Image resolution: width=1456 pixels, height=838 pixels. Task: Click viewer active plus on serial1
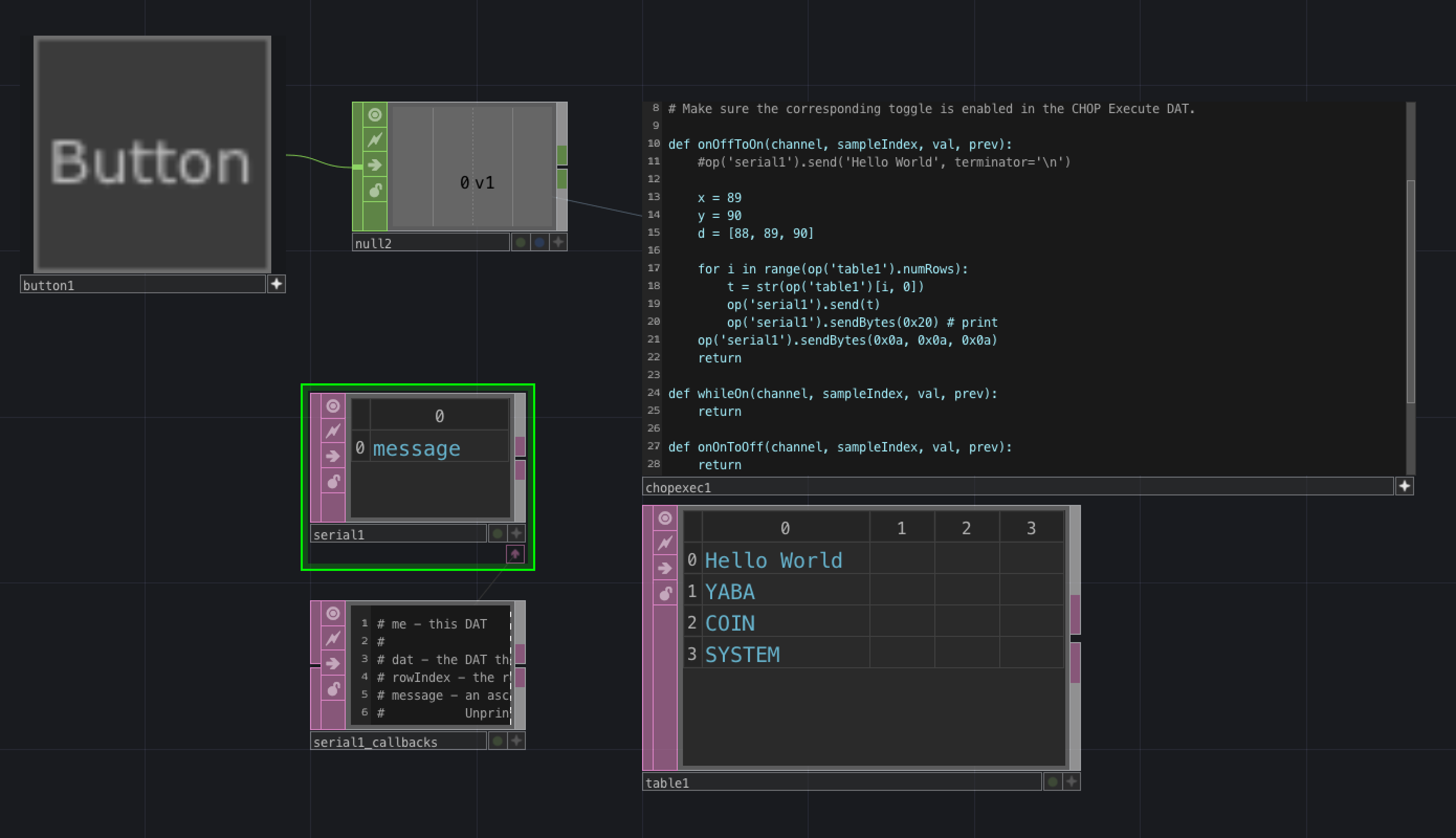click(x=516, y=534)
